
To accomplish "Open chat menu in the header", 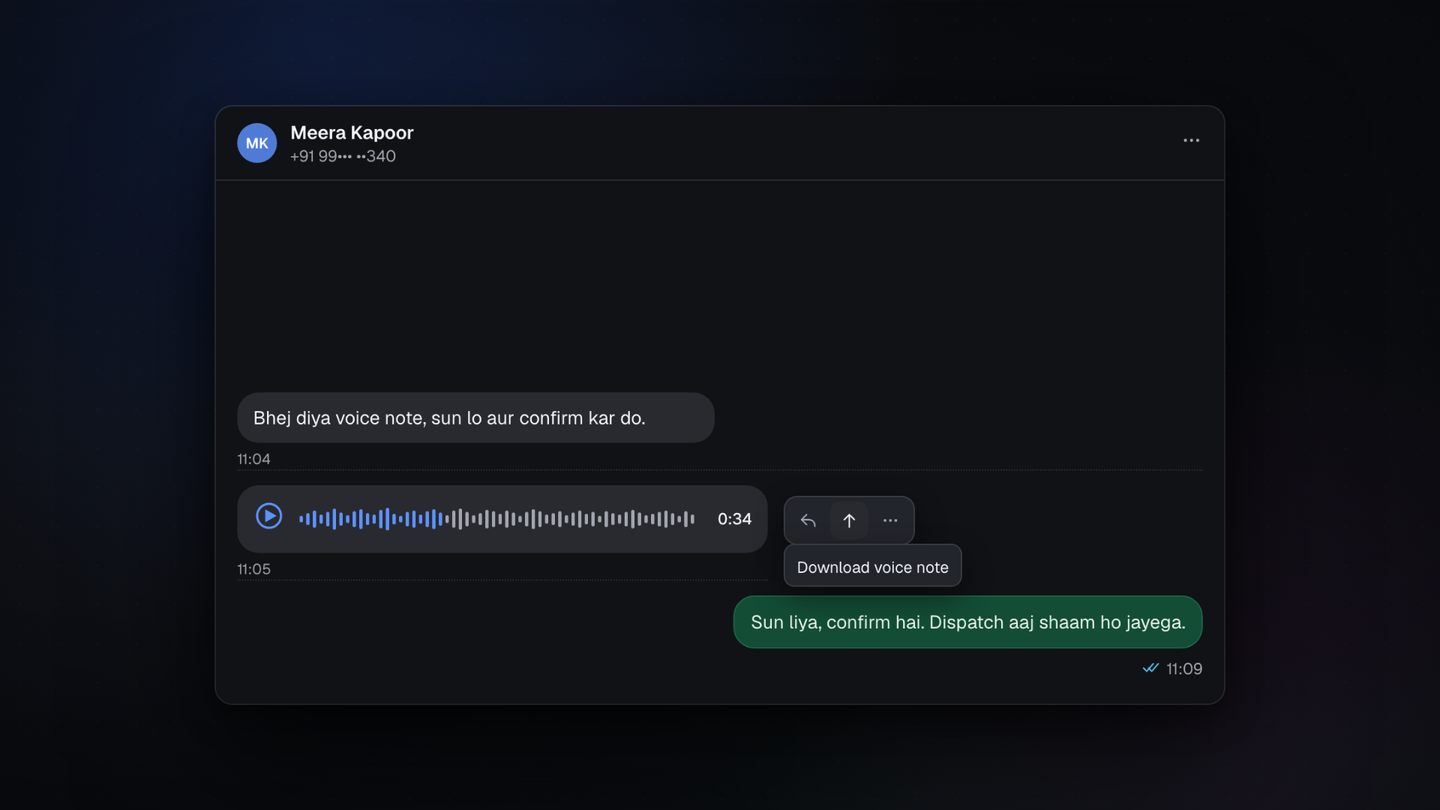I will click(x=1191, y=140).
